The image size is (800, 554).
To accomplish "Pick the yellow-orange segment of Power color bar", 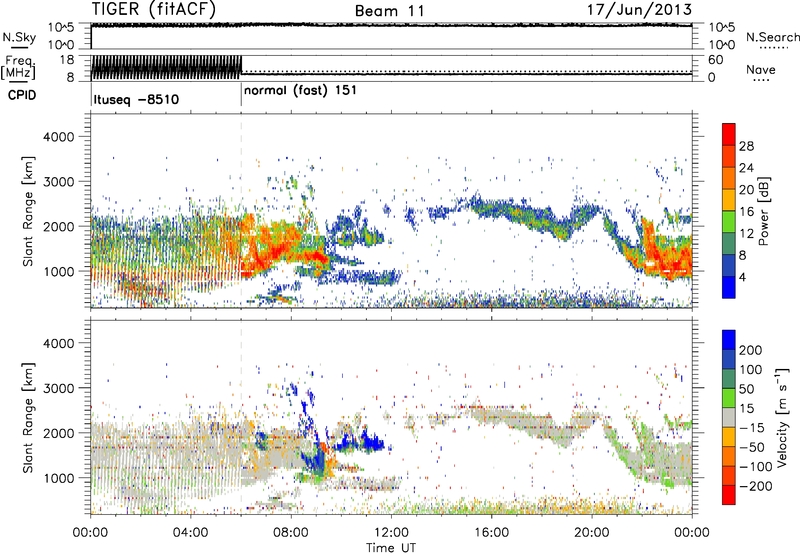I will click(729, 200).
